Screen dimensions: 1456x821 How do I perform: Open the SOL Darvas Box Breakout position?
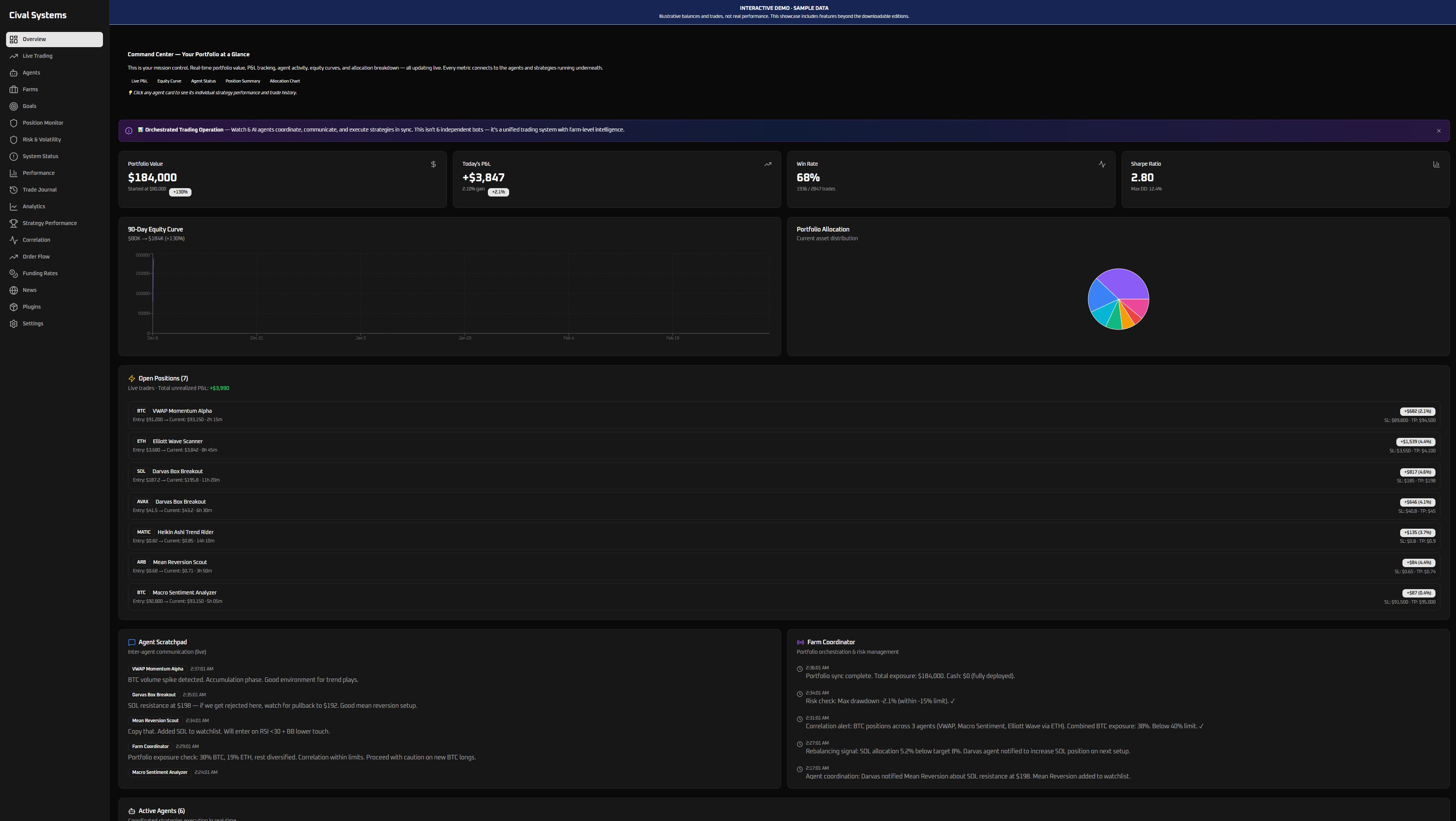[x=784, y=475]
